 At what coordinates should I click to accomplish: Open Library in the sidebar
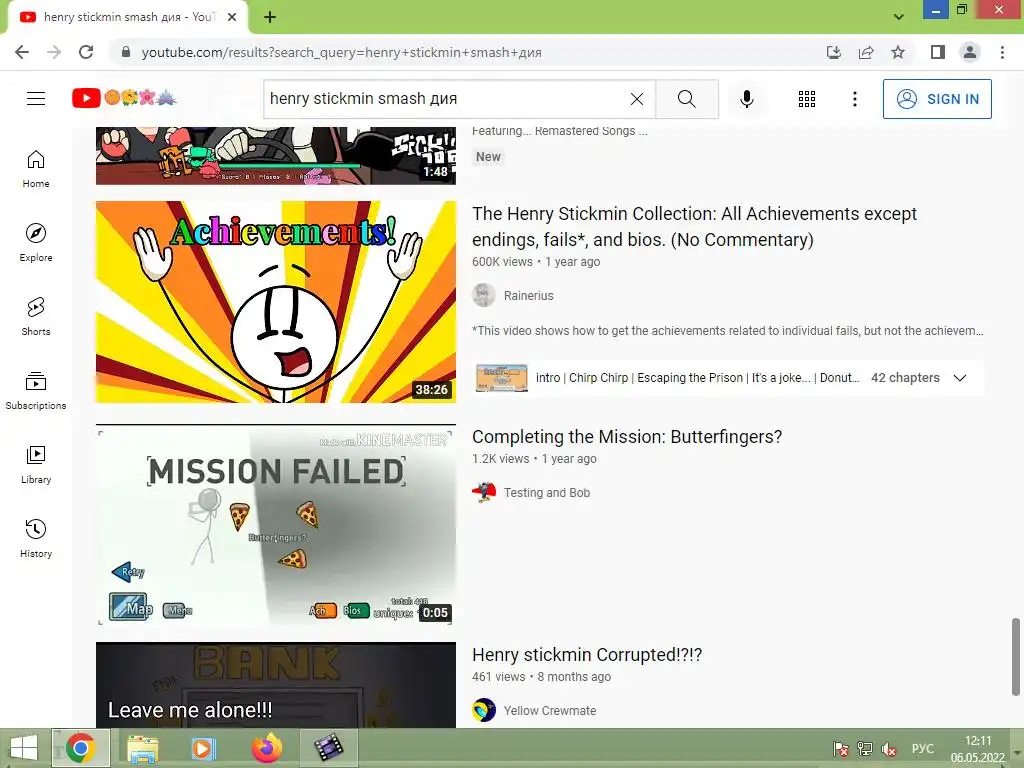point(36,464)
